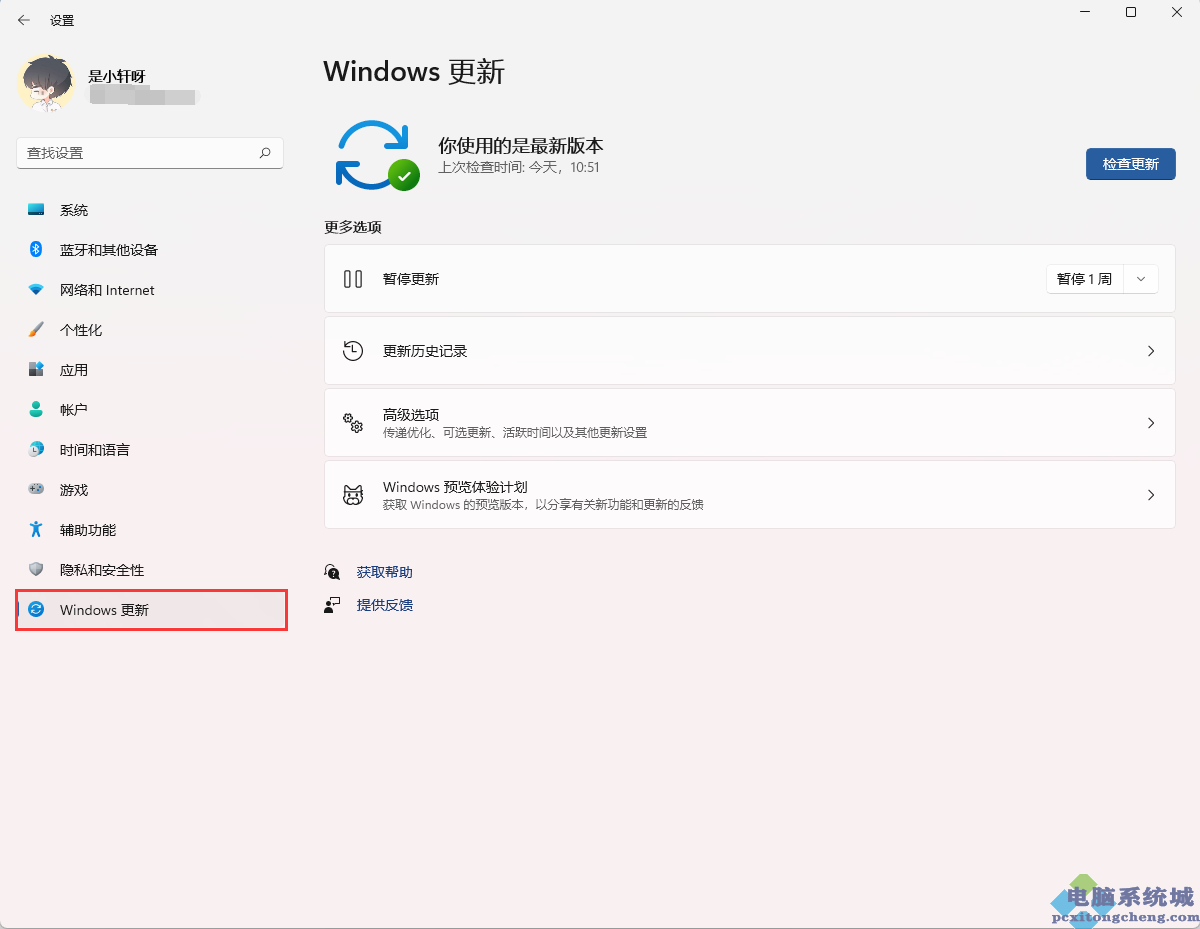Click the gamepad icon for 游戏
This screenshot has width=1200, height=929.
coord(36,490)
